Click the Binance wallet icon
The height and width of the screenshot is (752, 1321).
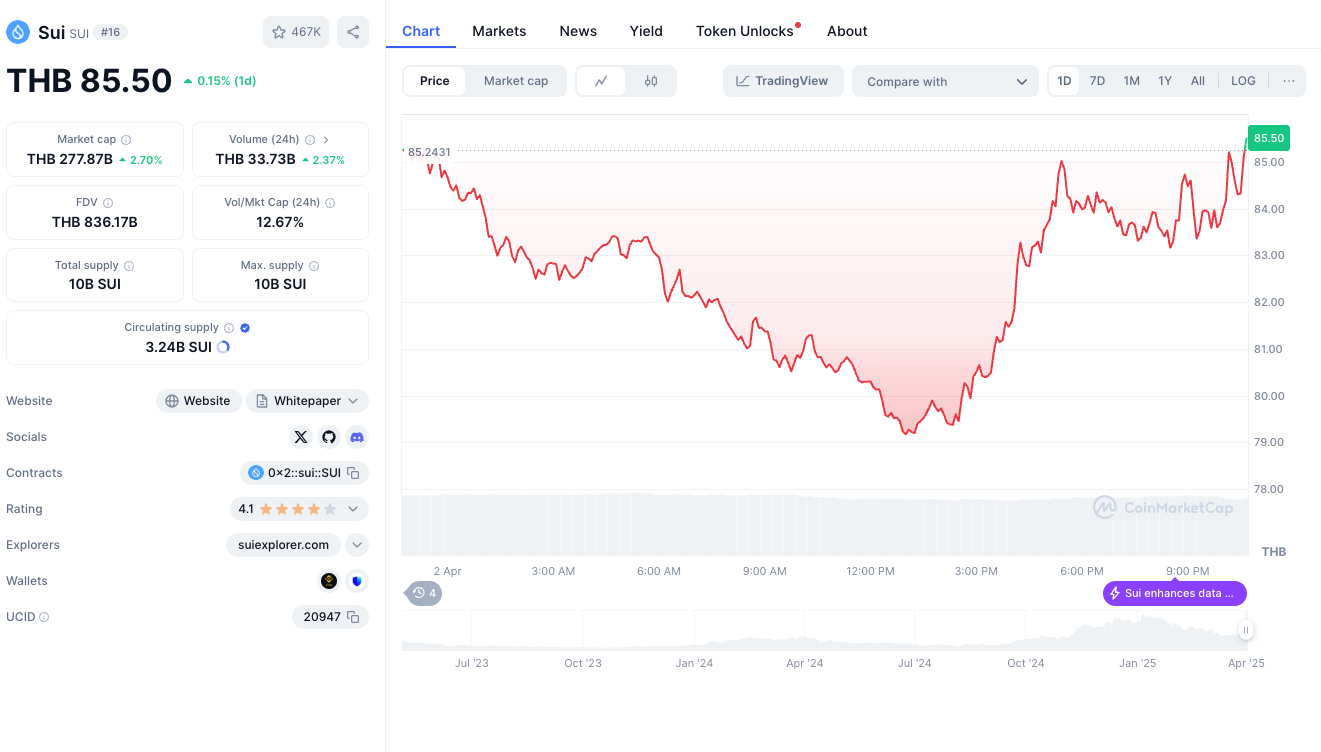[329, 581]
